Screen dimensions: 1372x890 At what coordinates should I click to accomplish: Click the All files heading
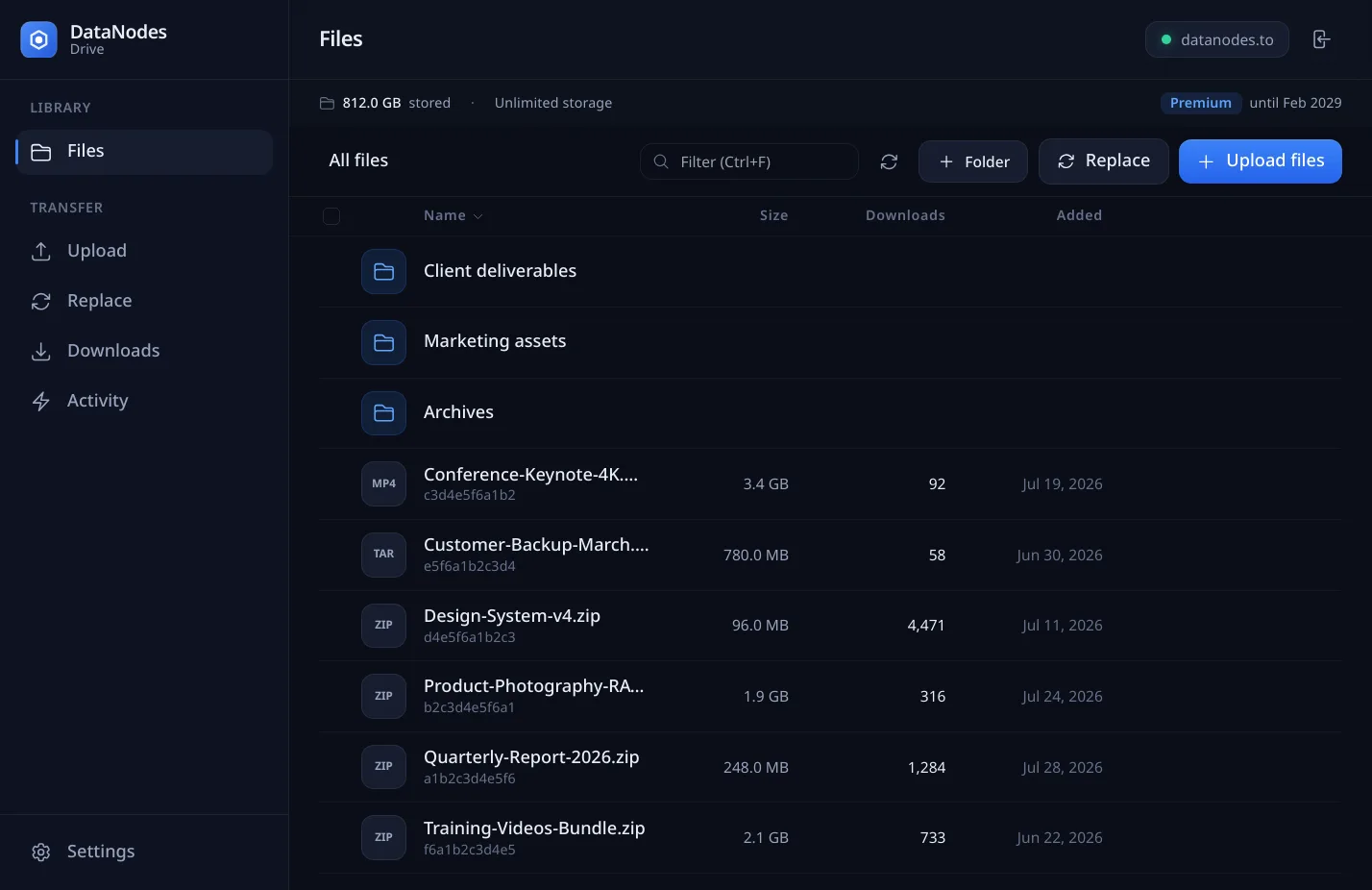[x=358, y=161]
